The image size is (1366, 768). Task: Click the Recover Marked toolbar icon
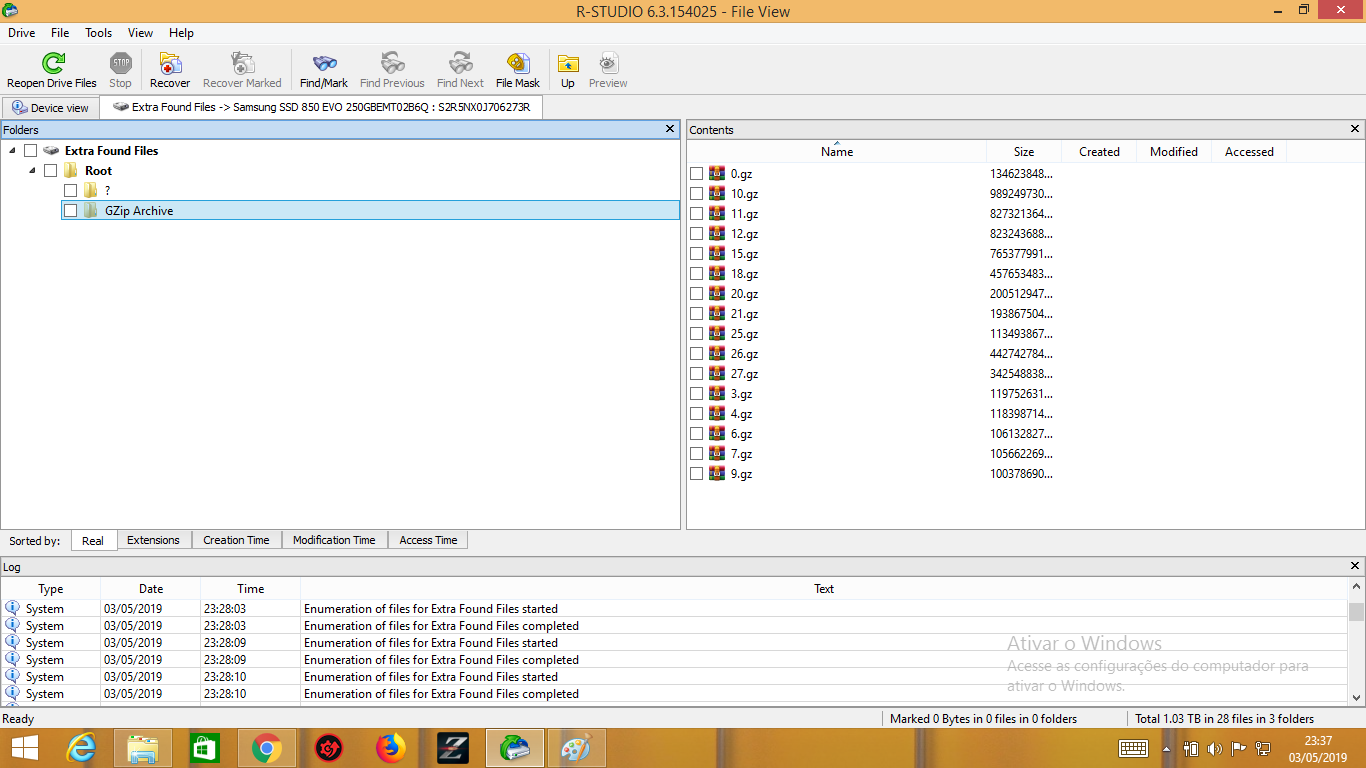[x=242, y=64]
